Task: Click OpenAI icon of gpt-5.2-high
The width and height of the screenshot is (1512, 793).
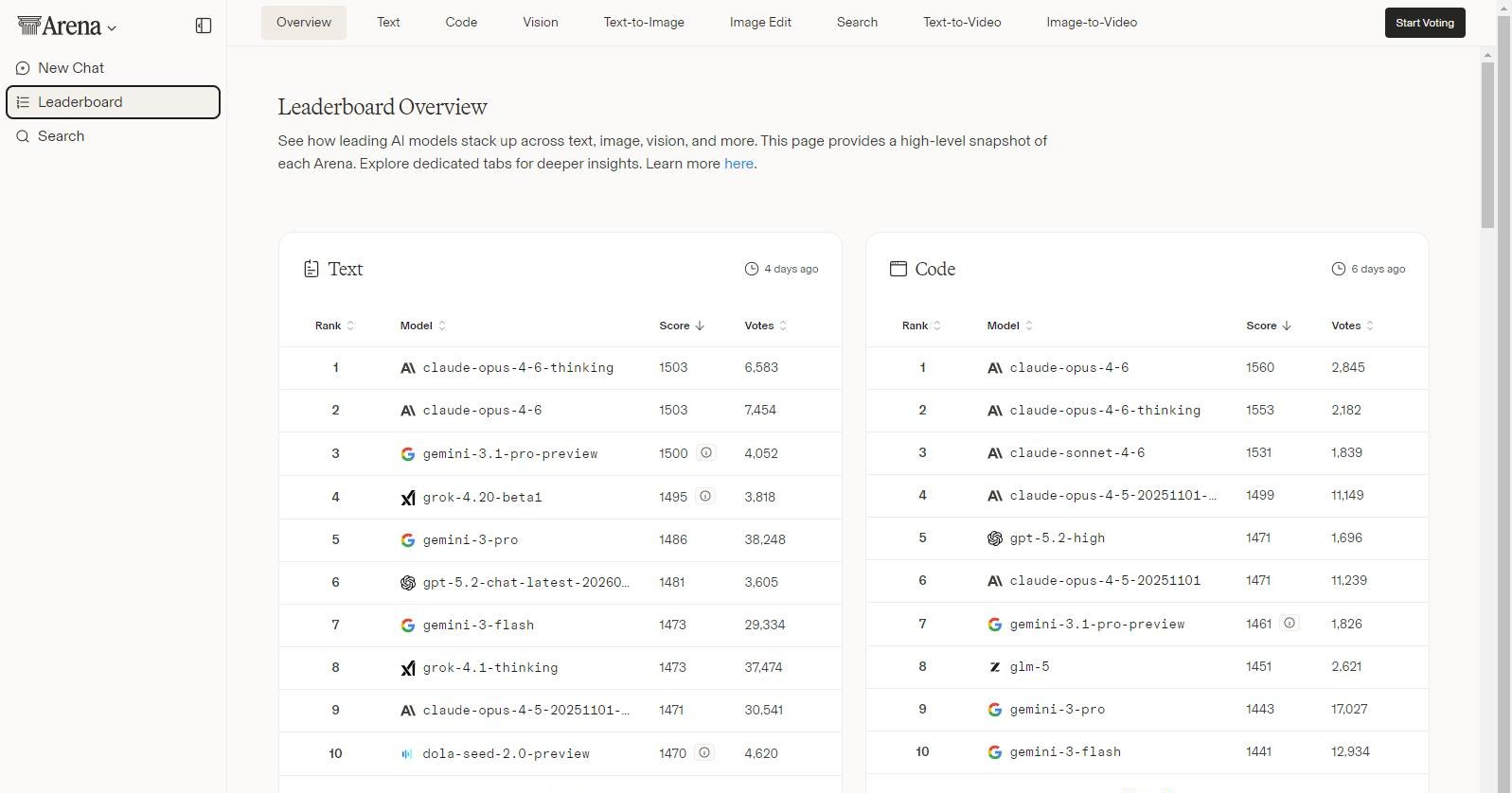Action: tap(995, 538)
